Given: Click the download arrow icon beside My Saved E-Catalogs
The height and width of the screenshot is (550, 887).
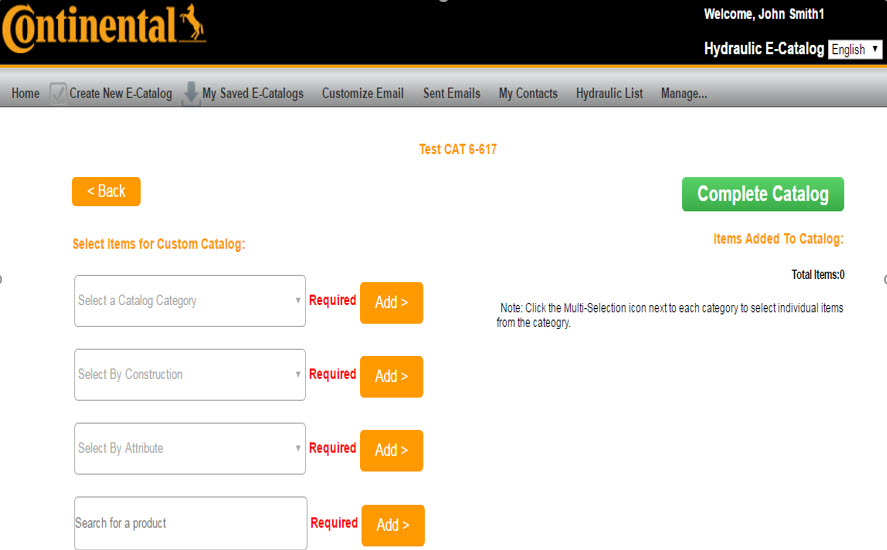Looking at the screenshot, I should [191, 93].
